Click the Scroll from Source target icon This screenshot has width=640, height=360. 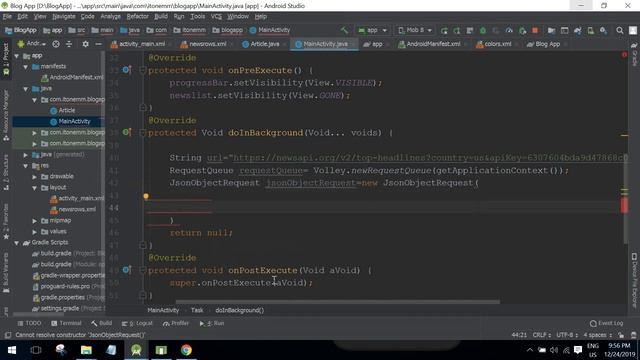click(56, 44)
